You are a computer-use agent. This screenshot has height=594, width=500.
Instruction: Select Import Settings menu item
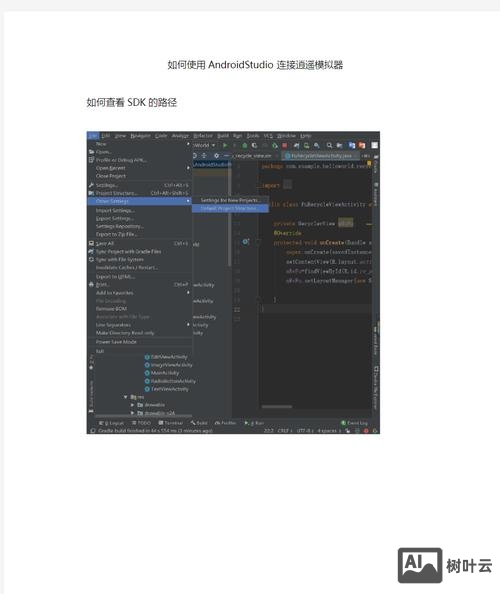(x=139, y=210)
